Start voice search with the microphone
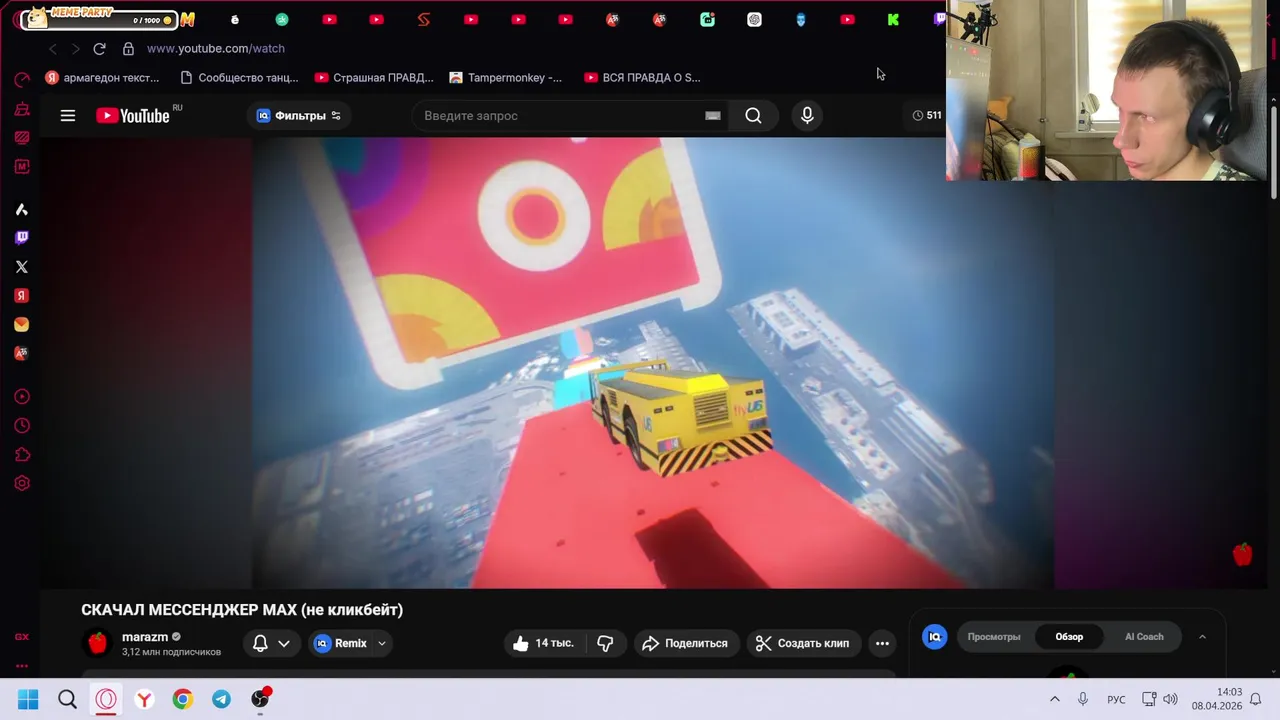 click(x=807, y=116)
